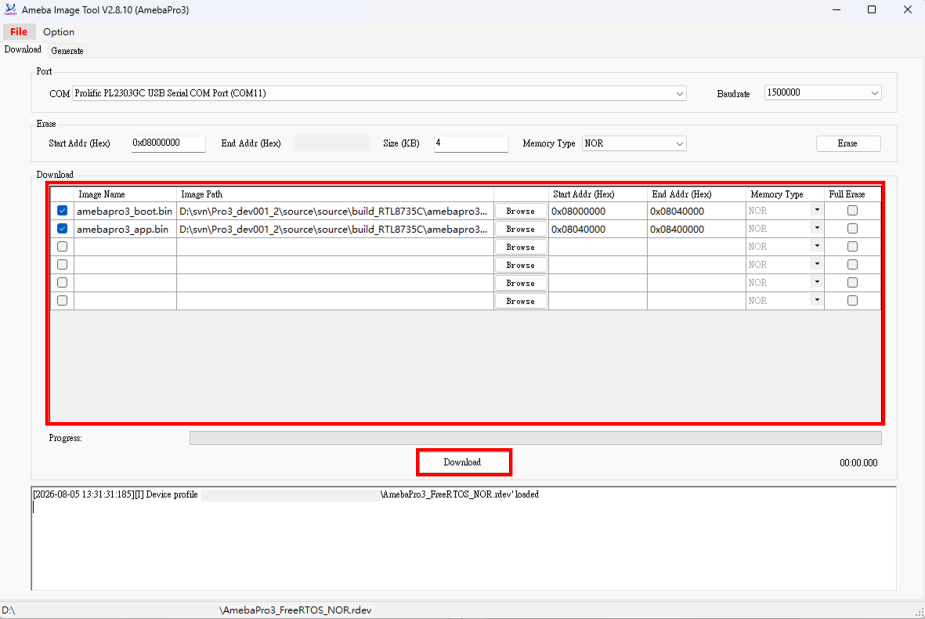This screenshot has width=925, height=619.
Task: Check the fifth image row checkbox
Action: 62,283
